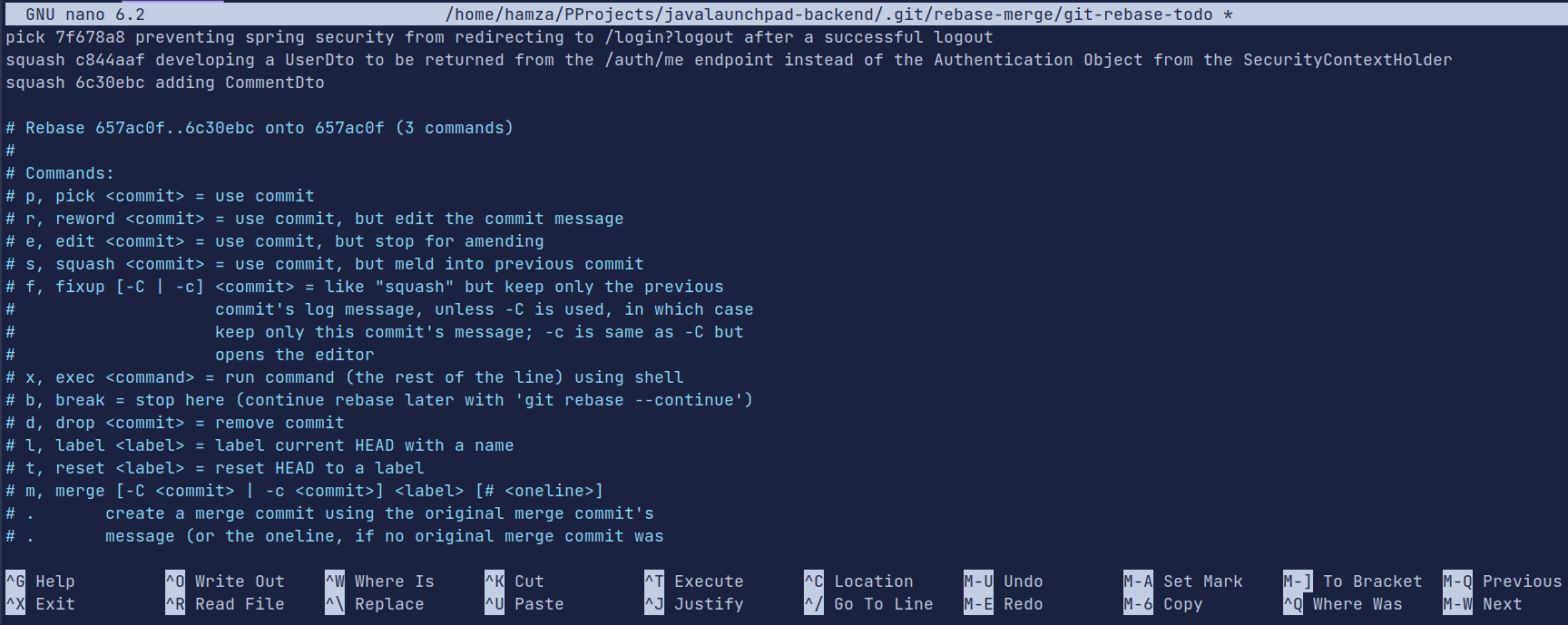The image size is (1568, 625).
Task: Select the ^R Read File shortcut
Action: 225,604
